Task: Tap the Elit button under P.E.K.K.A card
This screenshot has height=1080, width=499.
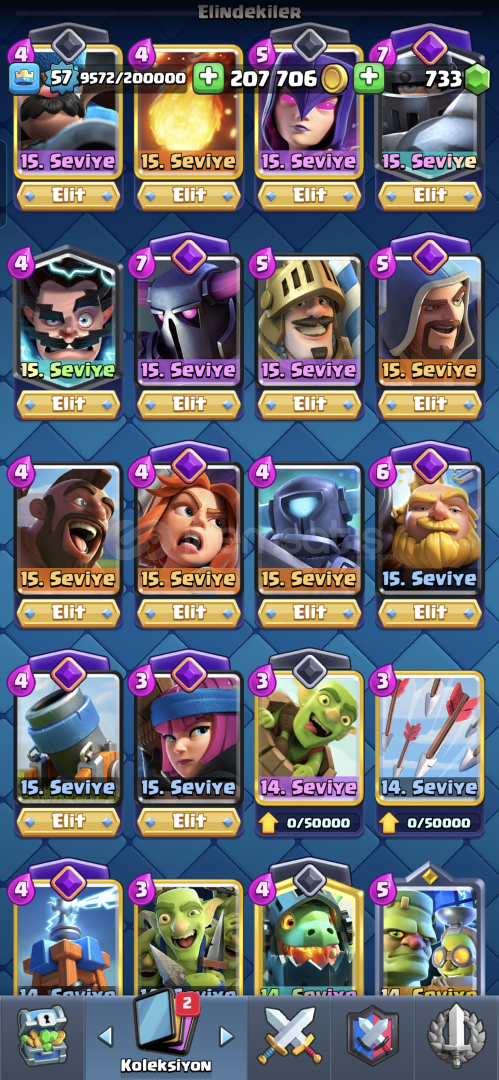Action: pos(189,404)
